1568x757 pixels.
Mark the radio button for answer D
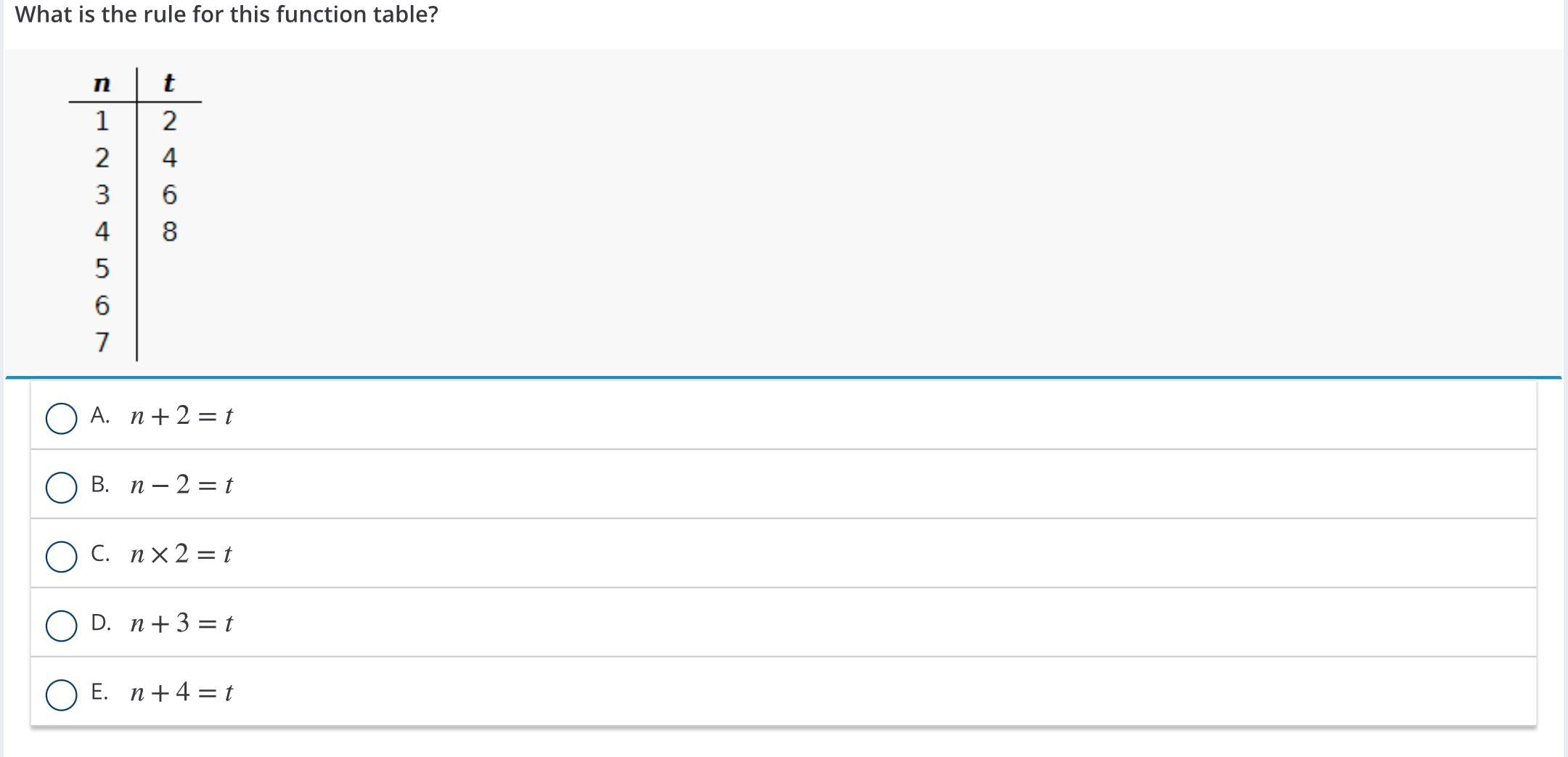tap(61, 626)
